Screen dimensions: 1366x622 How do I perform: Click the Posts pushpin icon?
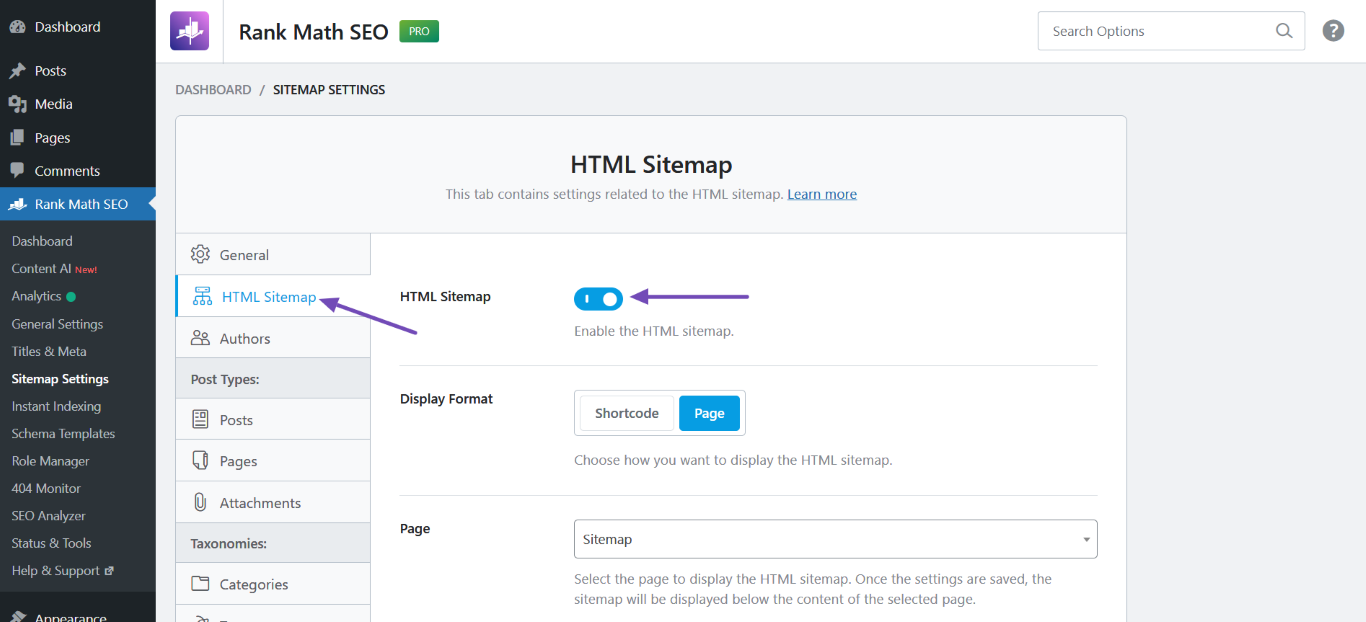17,71
